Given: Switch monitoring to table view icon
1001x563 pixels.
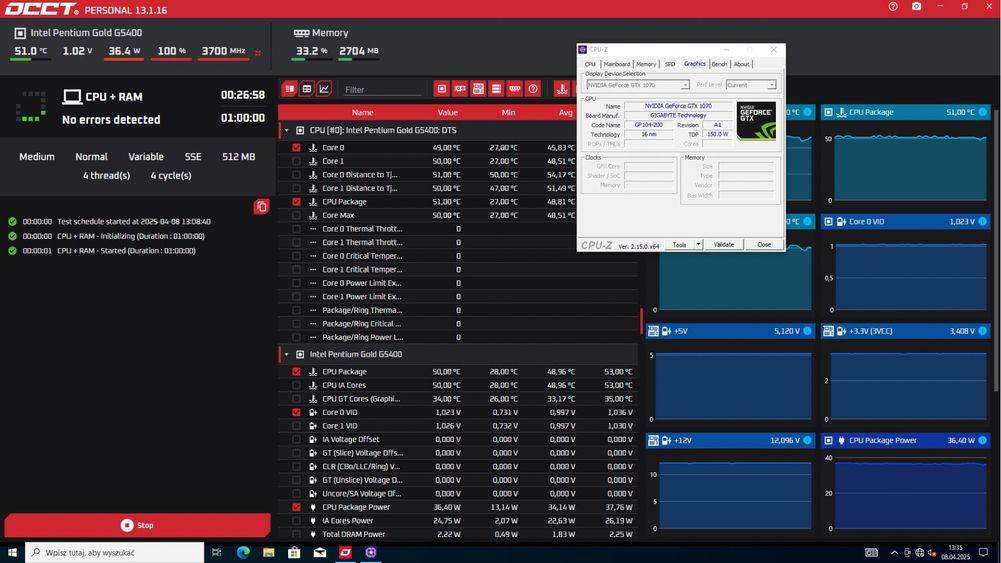Looking at the screenshot, I should pyautogui.click(x=307, y=89).
